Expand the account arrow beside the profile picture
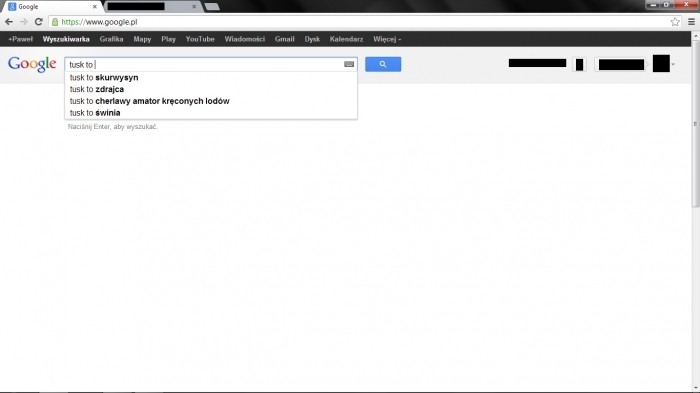Image resolution: width=700 pixels, height=393 pixels. (x=673, y=64)
